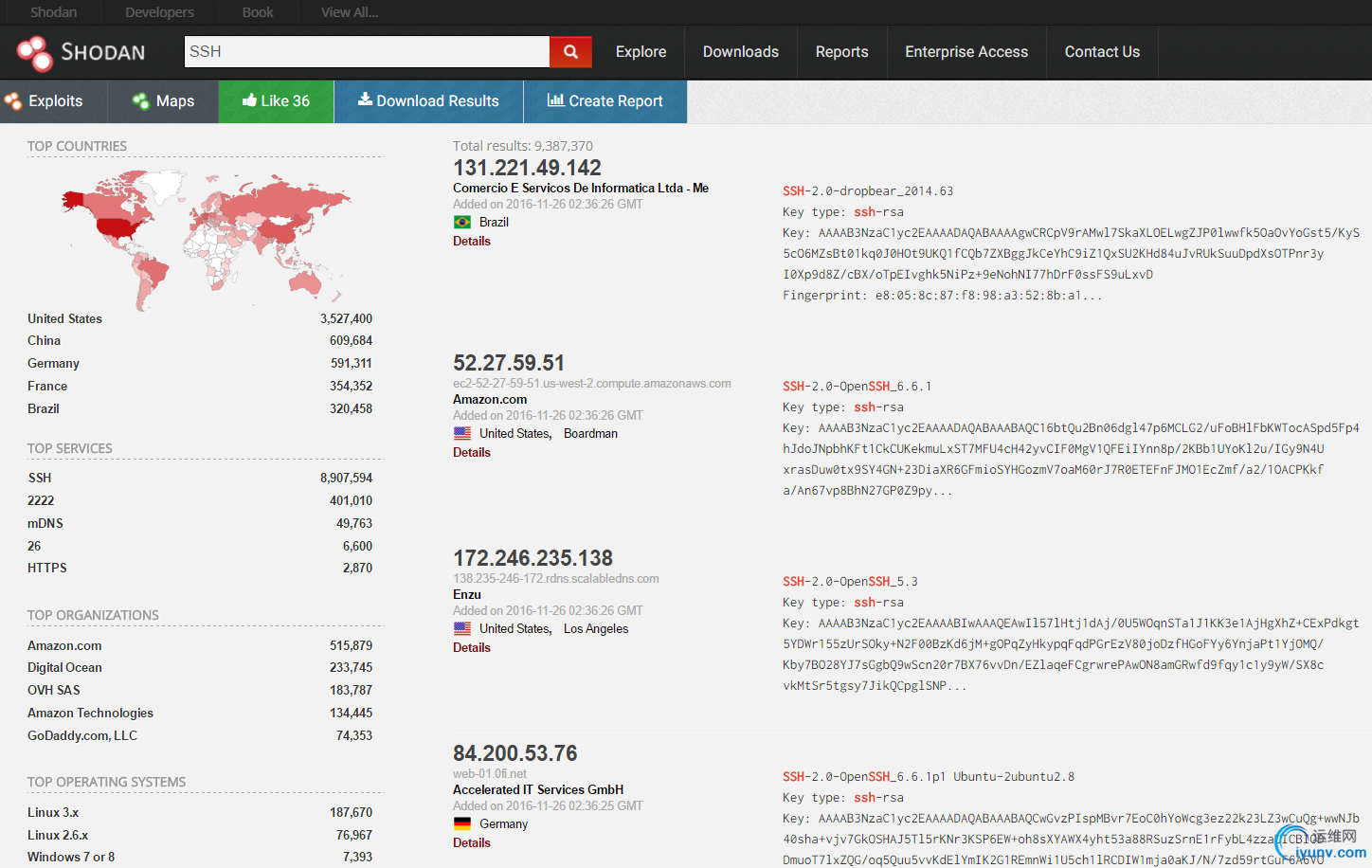Filter by HTTPS service
This screenshot has height=868, width=1372.
tap(47, 568)
